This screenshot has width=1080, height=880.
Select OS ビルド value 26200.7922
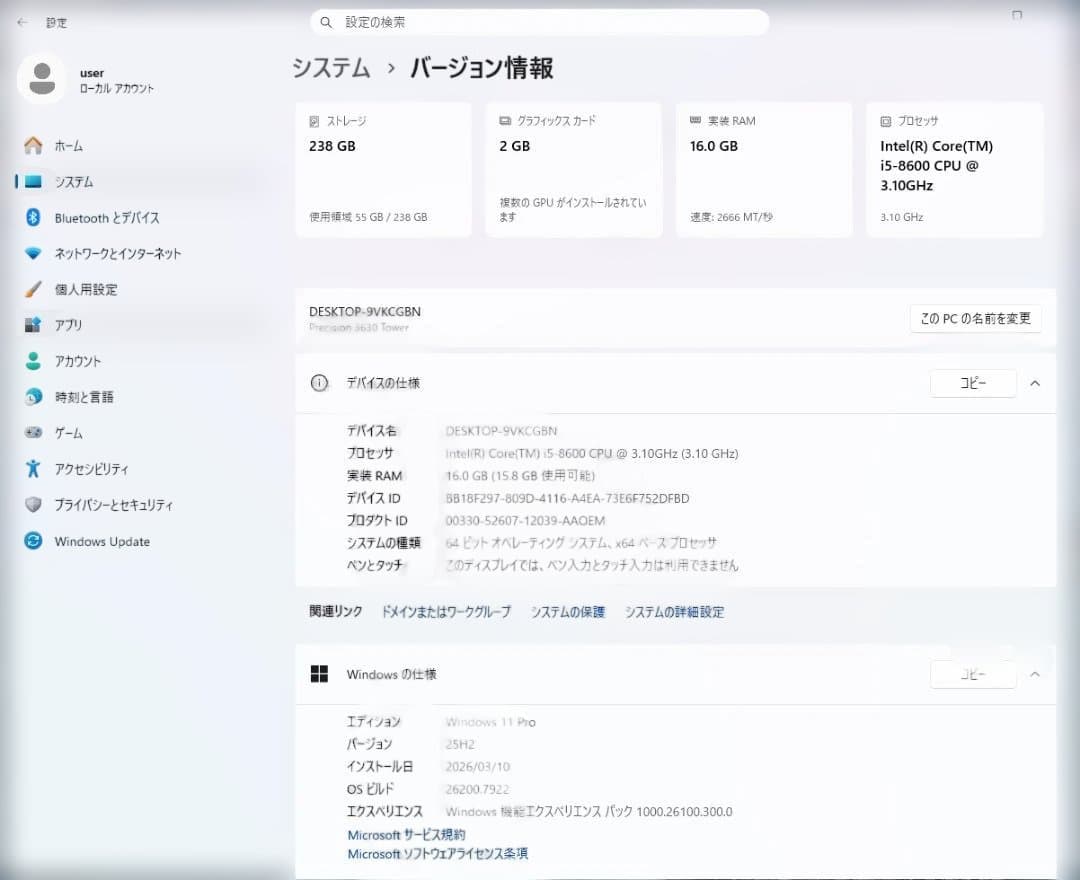pyautogui.click(x=477, y=789)
